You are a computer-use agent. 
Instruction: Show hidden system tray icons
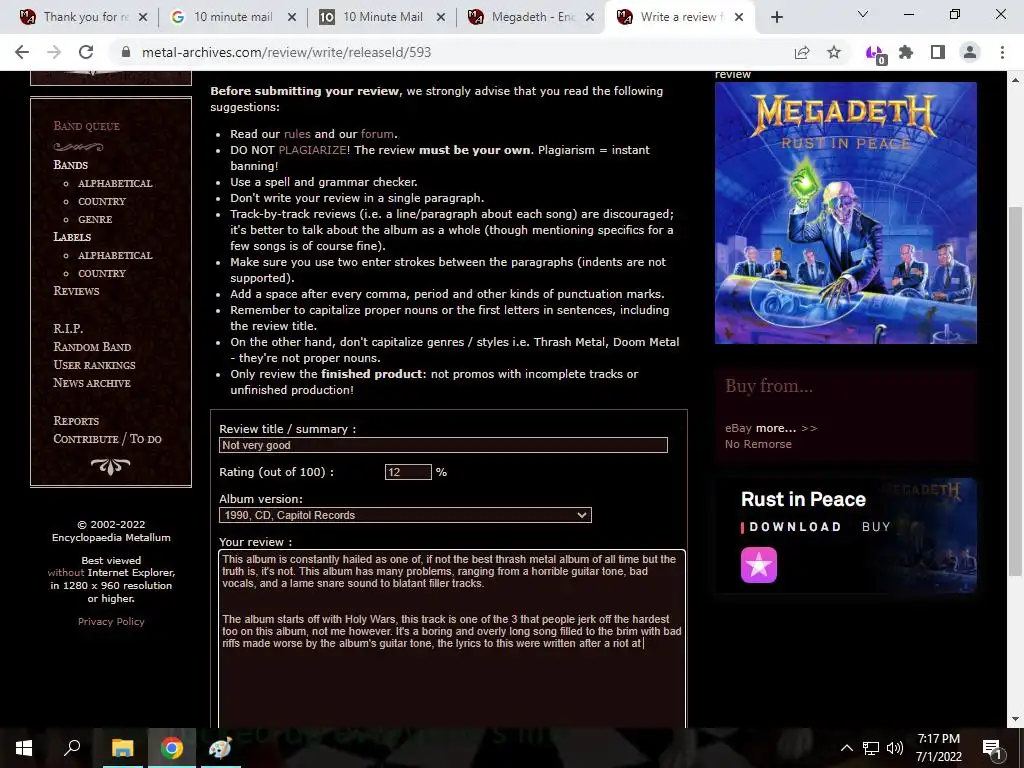[x=846, y=748]
